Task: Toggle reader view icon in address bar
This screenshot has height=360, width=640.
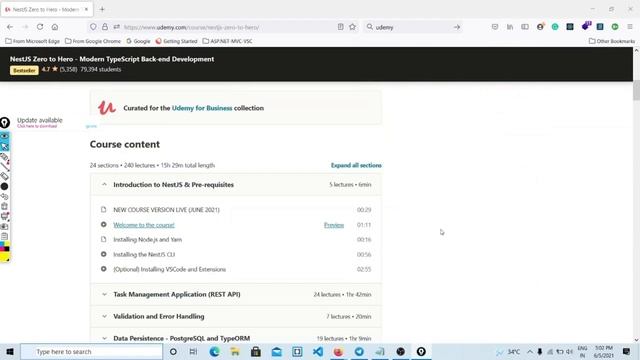Action: (x=340, y=27)
